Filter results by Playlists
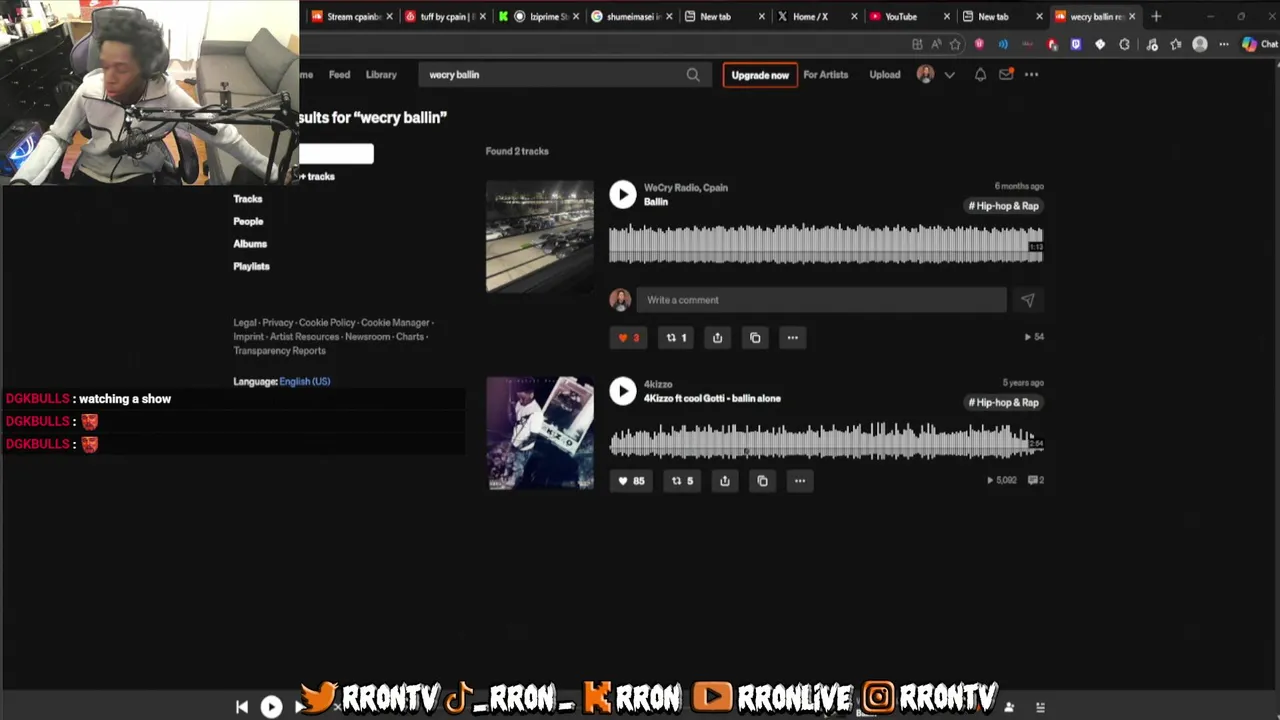1280x720 pixels. [251, 267]
